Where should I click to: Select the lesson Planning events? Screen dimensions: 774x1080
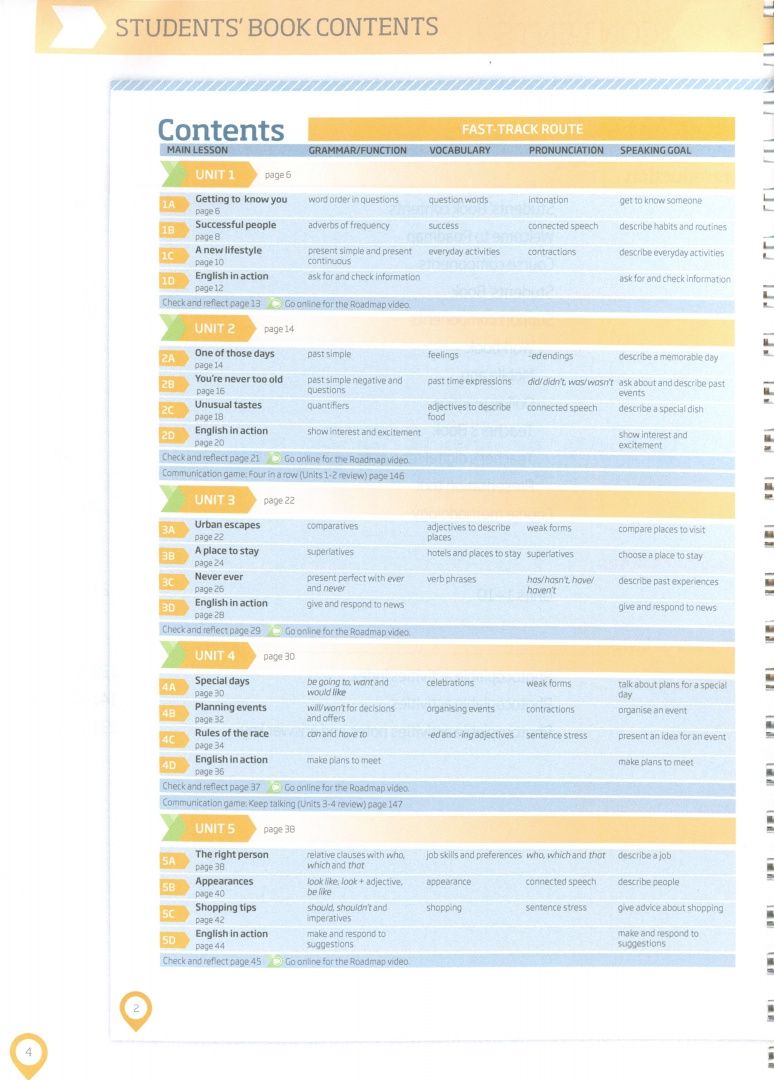tap(231, 707)
